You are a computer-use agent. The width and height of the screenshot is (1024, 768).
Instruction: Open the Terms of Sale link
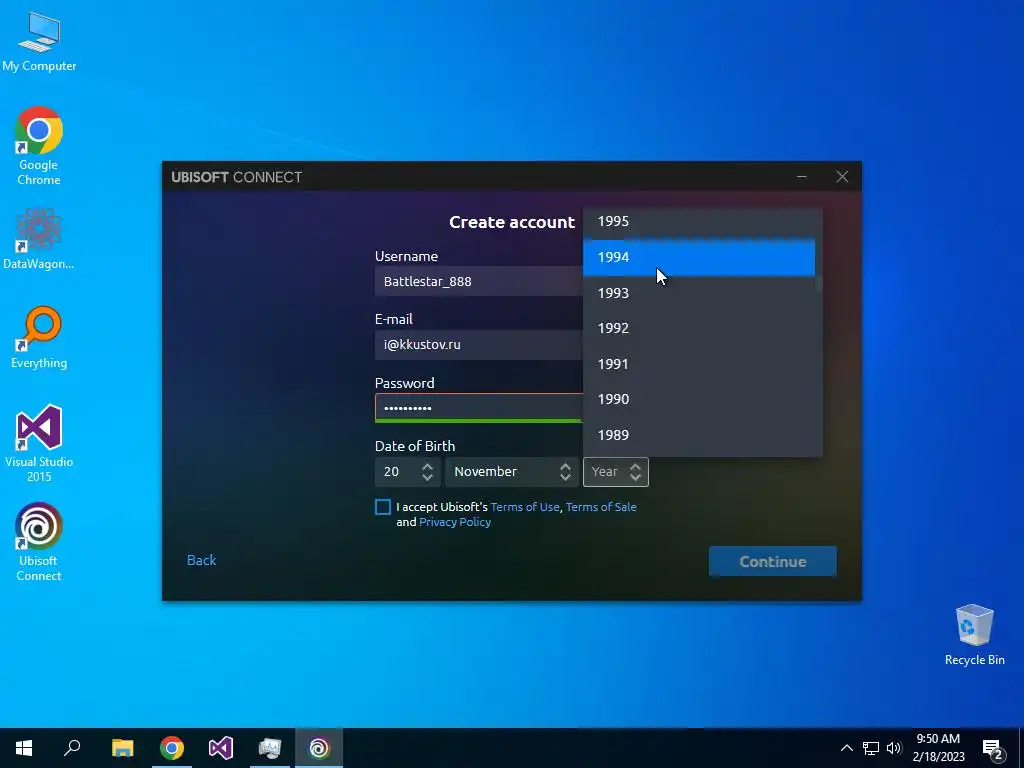coord(601,507)
